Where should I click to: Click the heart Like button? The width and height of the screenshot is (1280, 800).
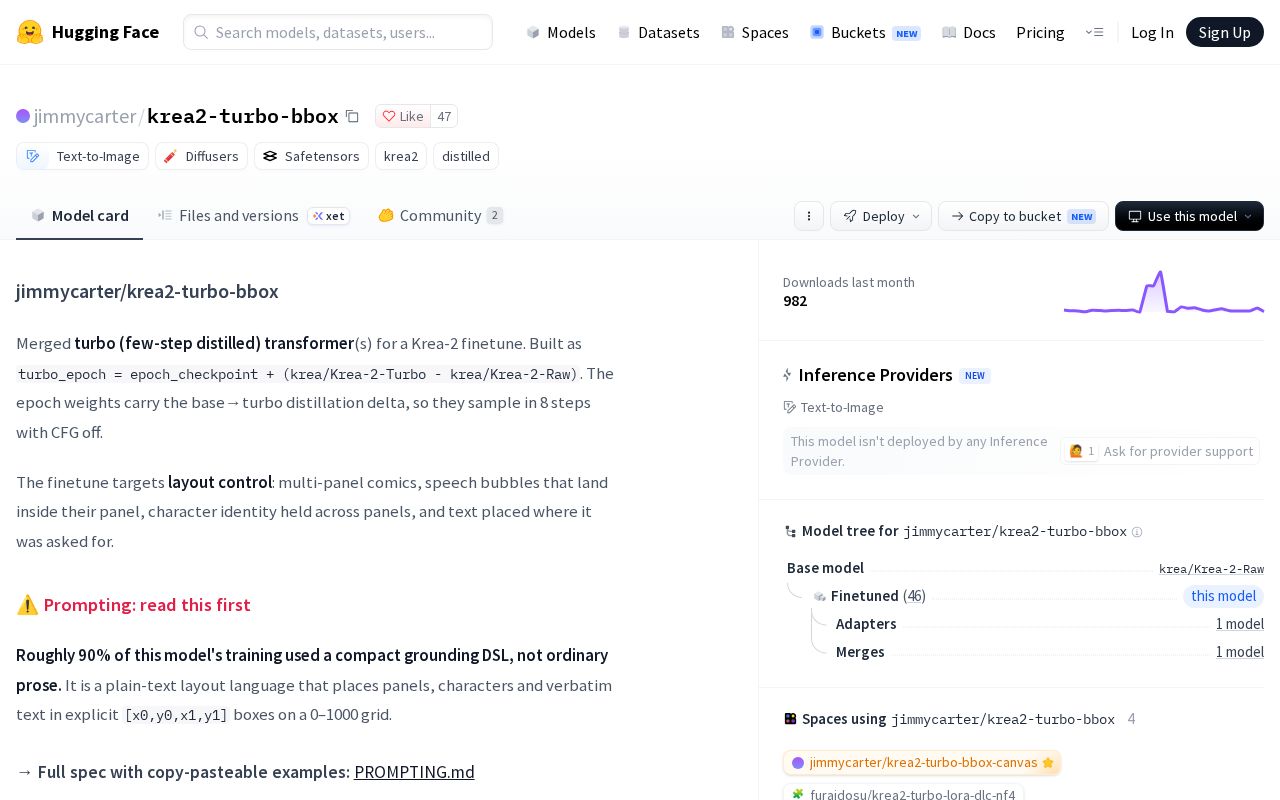coord(403,116)
